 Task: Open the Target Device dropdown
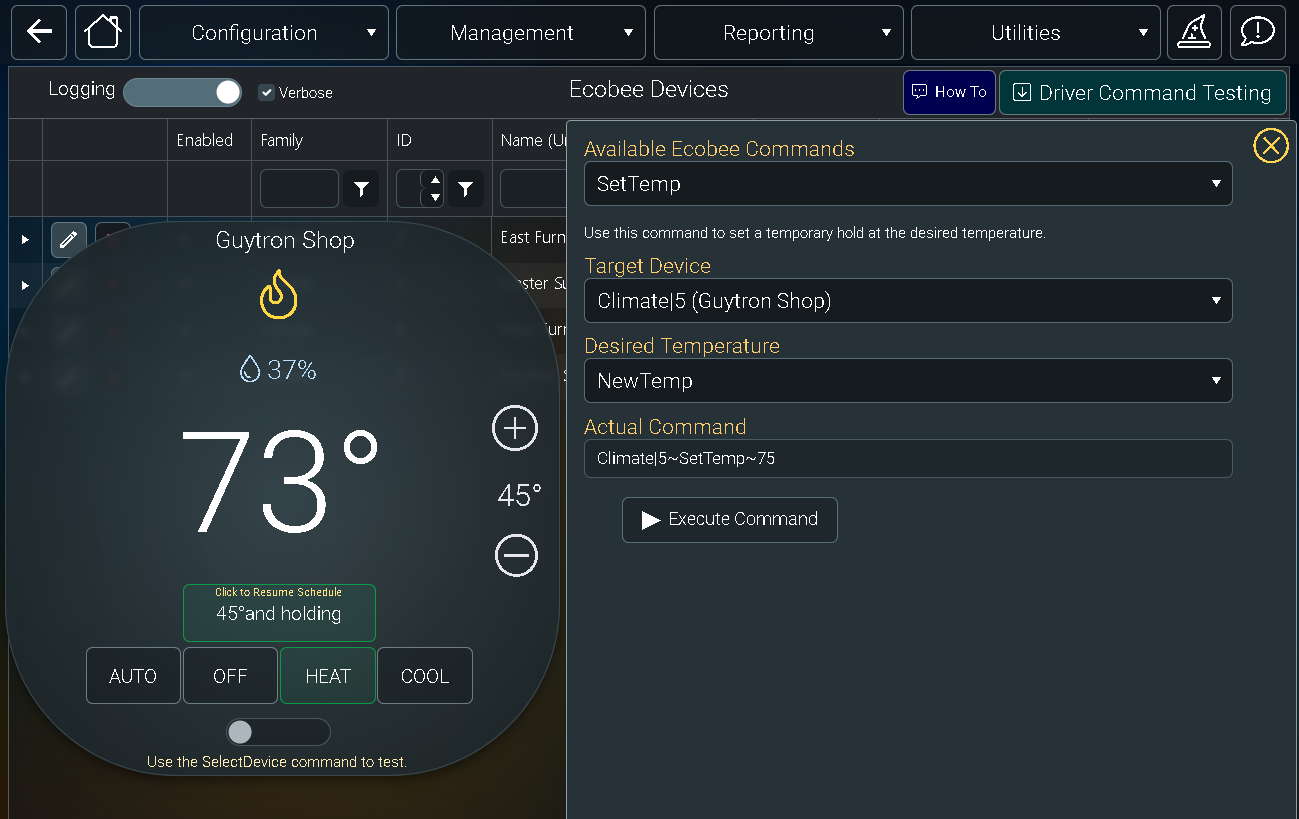908,300
